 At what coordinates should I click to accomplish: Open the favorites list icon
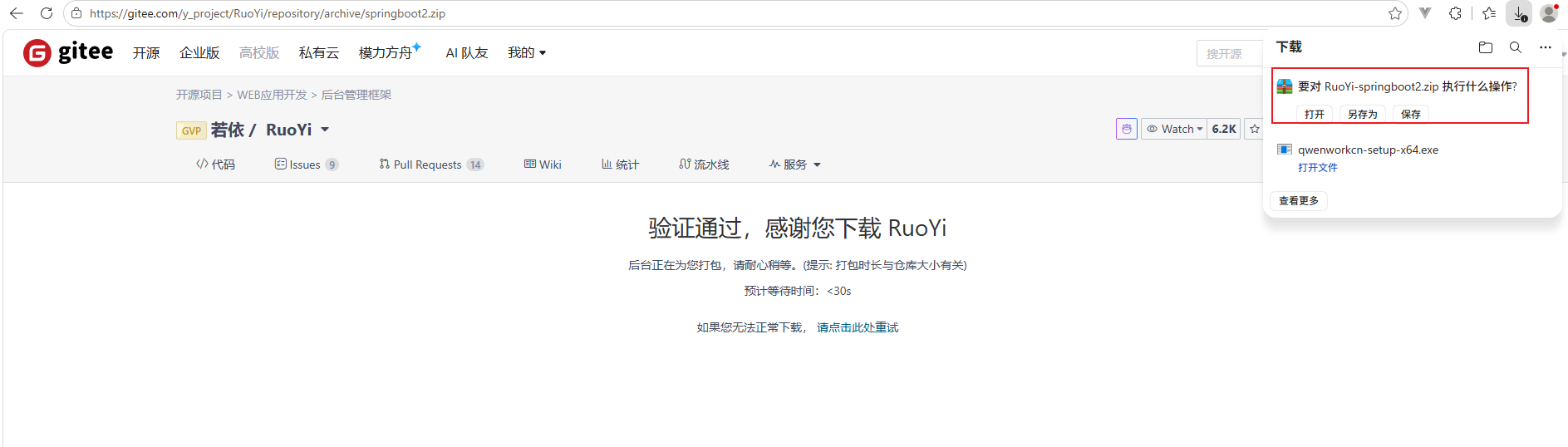pyautogui.click(x=1489, y=13)
